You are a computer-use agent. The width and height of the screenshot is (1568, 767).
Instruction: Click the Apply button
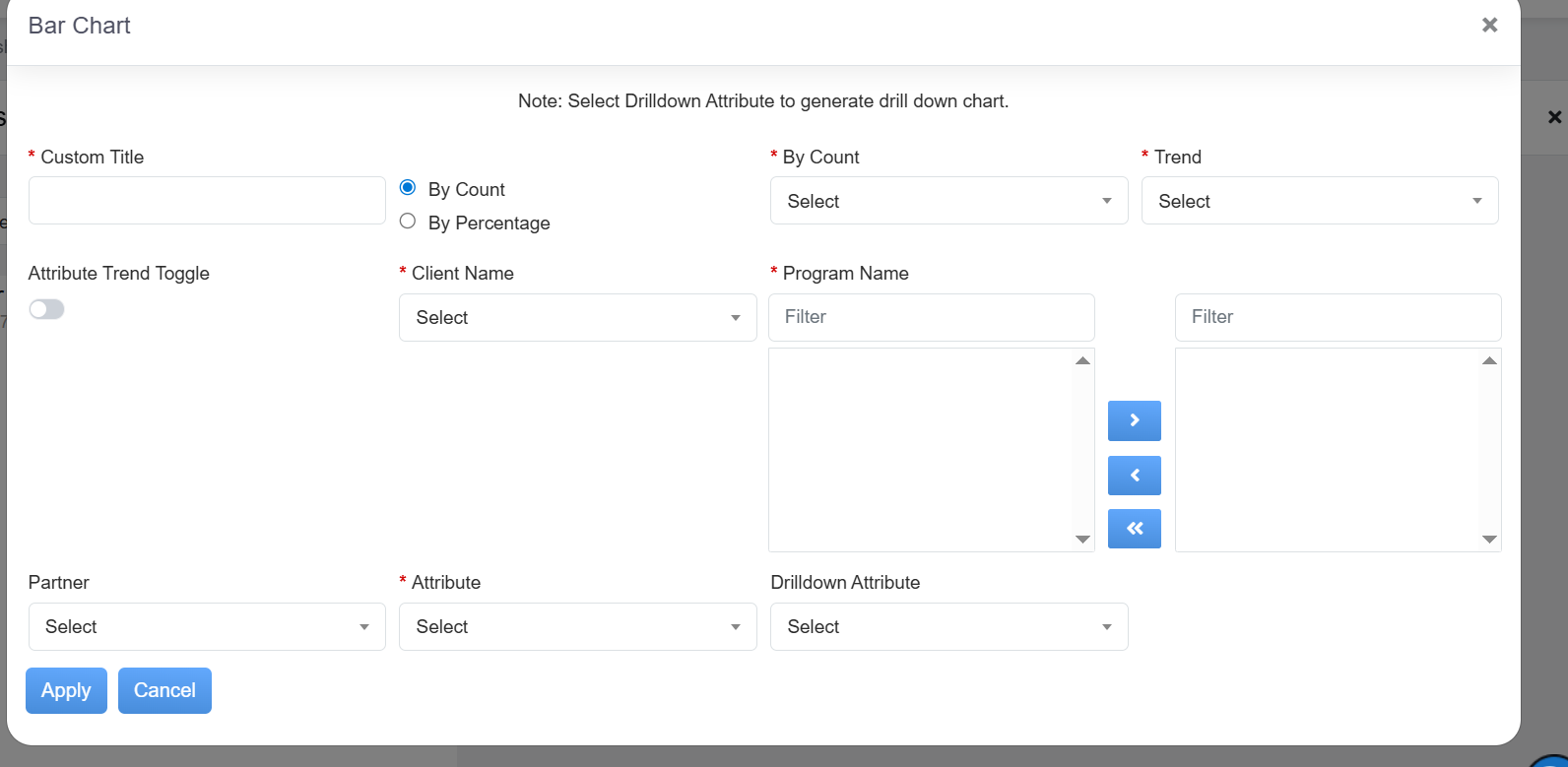click(x=66, y=690)
